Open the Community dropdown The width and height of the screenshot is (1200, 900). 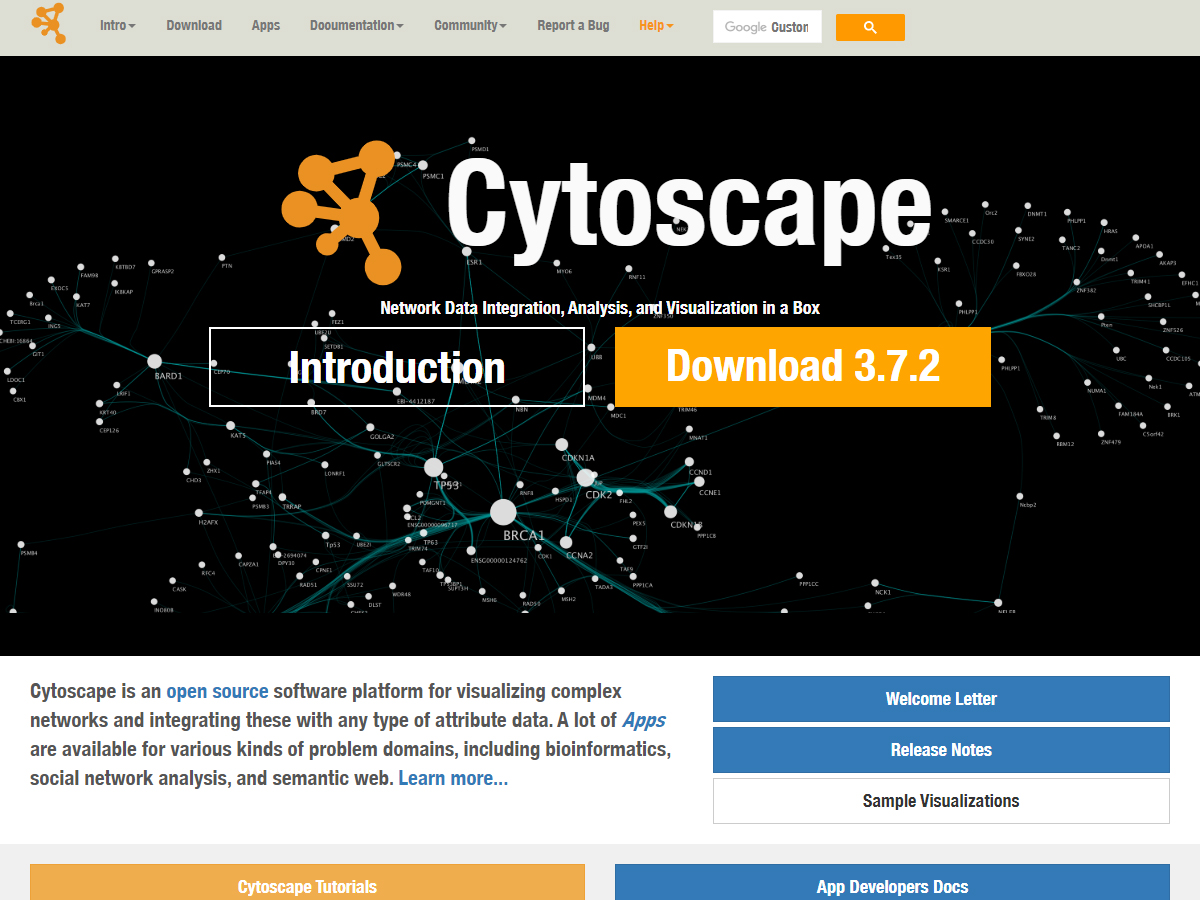tap(469, 26)
